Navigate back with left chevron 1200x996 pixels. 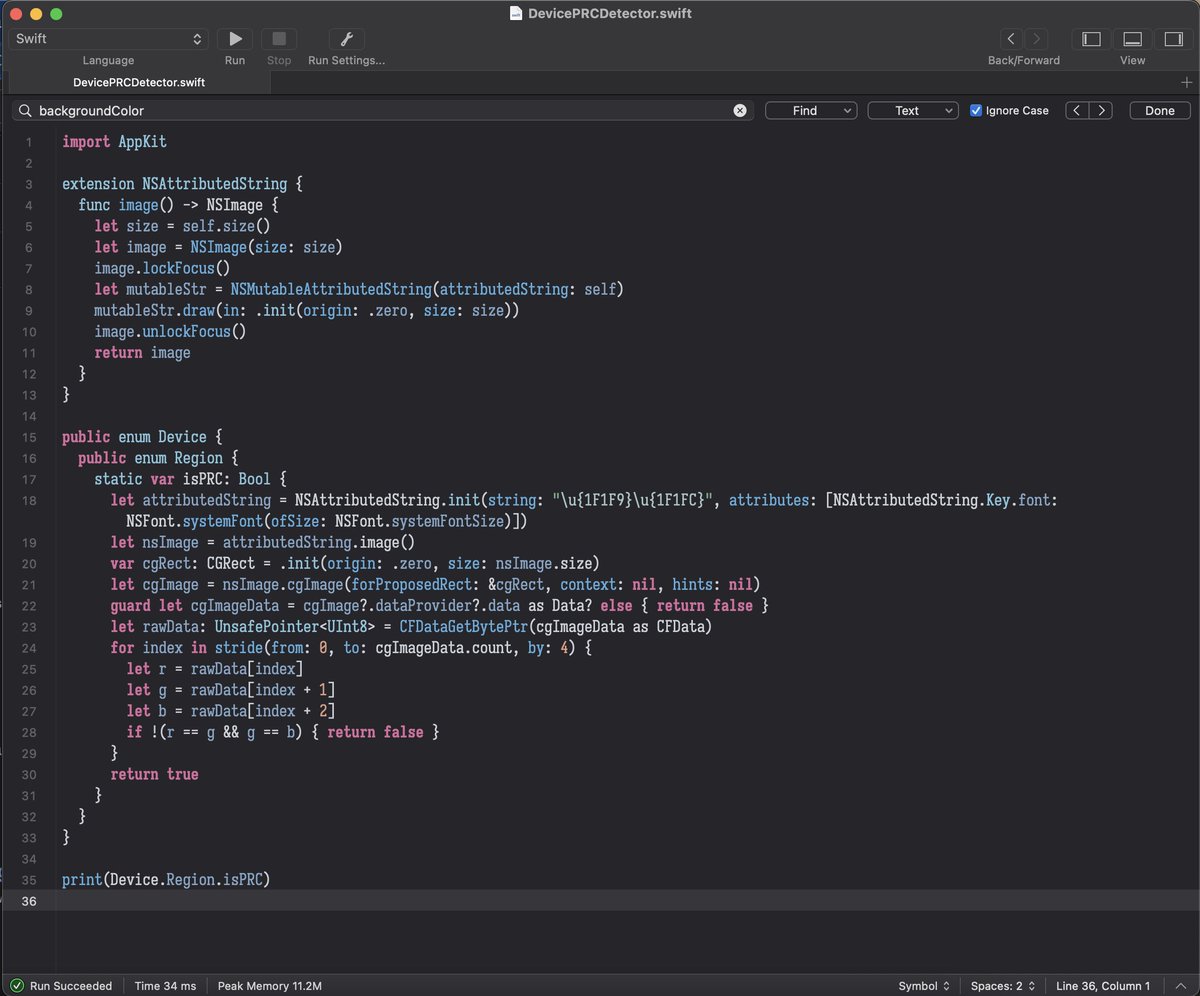click(1011, 39)
